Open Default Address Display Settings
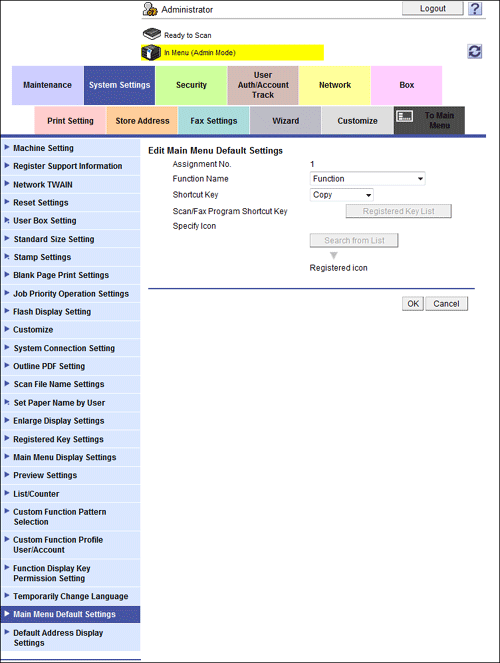Image resolution: width=500 pixels, height=663 pixels. pyautogui.click(x=71, y=638)
